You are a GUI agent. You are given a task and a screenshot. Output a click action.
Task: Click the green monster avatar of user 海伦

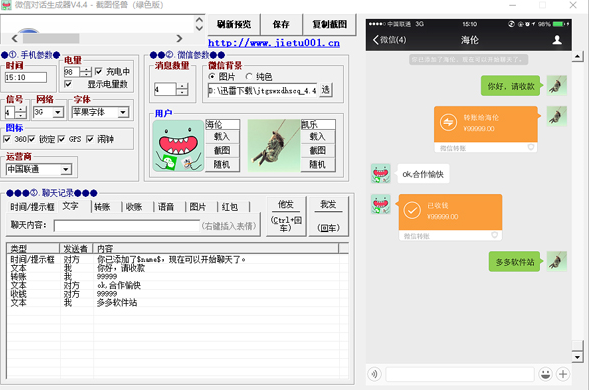point(178,146)
